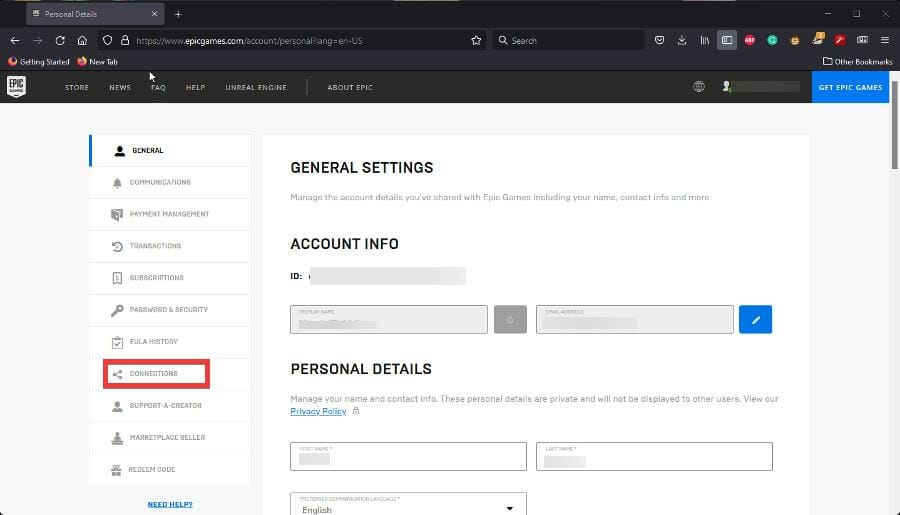
Task: Open the Firefox downloads panel
Action: 682,40
